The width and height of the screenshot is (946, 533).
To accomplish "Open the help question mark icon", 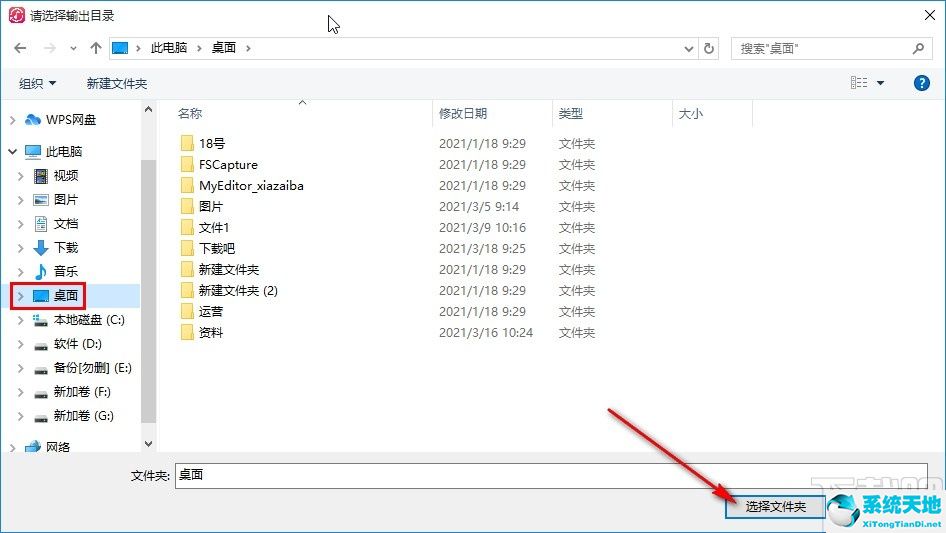I will [x=921, y=83].
